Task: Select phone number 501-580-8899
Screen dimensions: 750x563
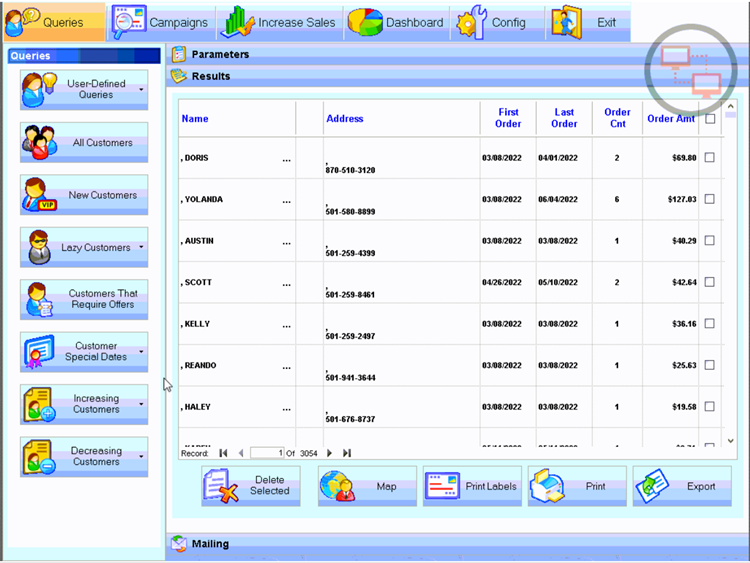Action: 350,211
